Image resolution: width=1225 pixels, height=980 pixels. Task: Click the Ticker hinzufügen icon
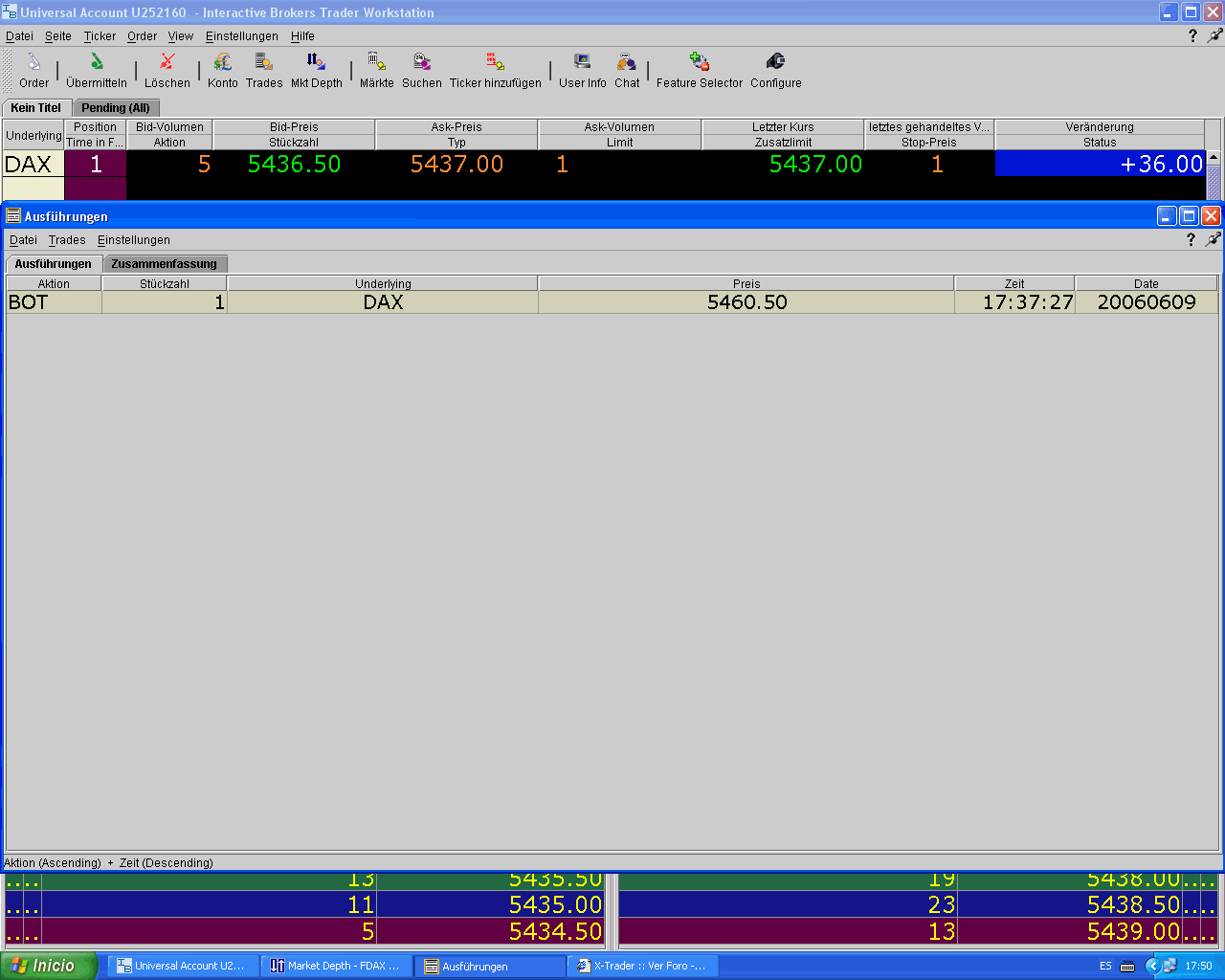496,71
